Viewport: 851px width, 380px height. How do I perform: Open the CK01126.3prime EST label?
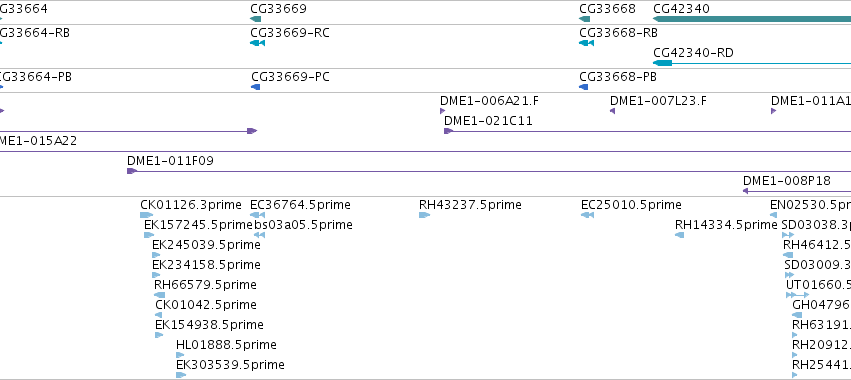point(190,205)
